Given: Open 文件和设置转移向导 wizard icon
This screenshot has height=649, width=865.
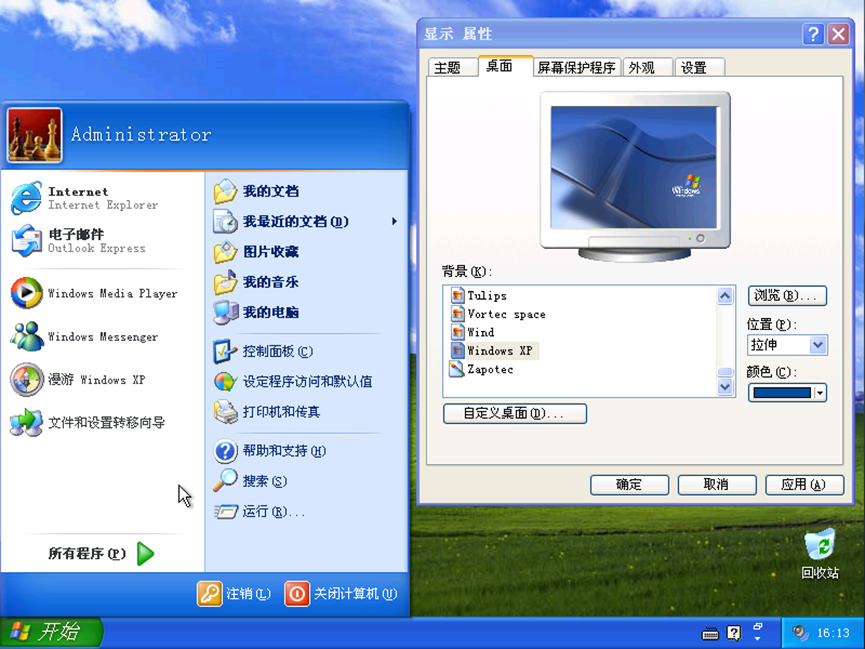Looking at the screenshot, I should [x=26, y=422].
